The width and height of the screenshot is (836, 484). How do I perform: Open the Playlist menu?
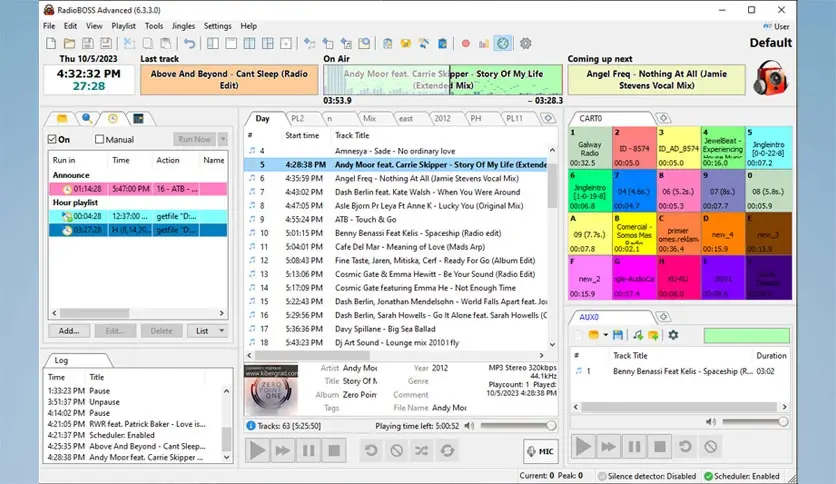tap(123, 26)
